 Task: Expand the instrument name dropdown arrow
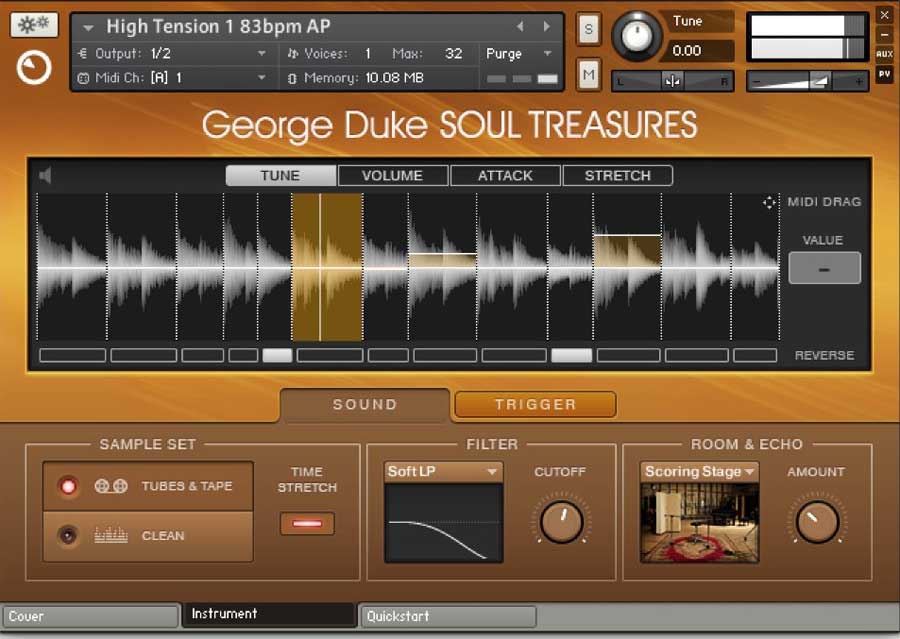[88, 27]
